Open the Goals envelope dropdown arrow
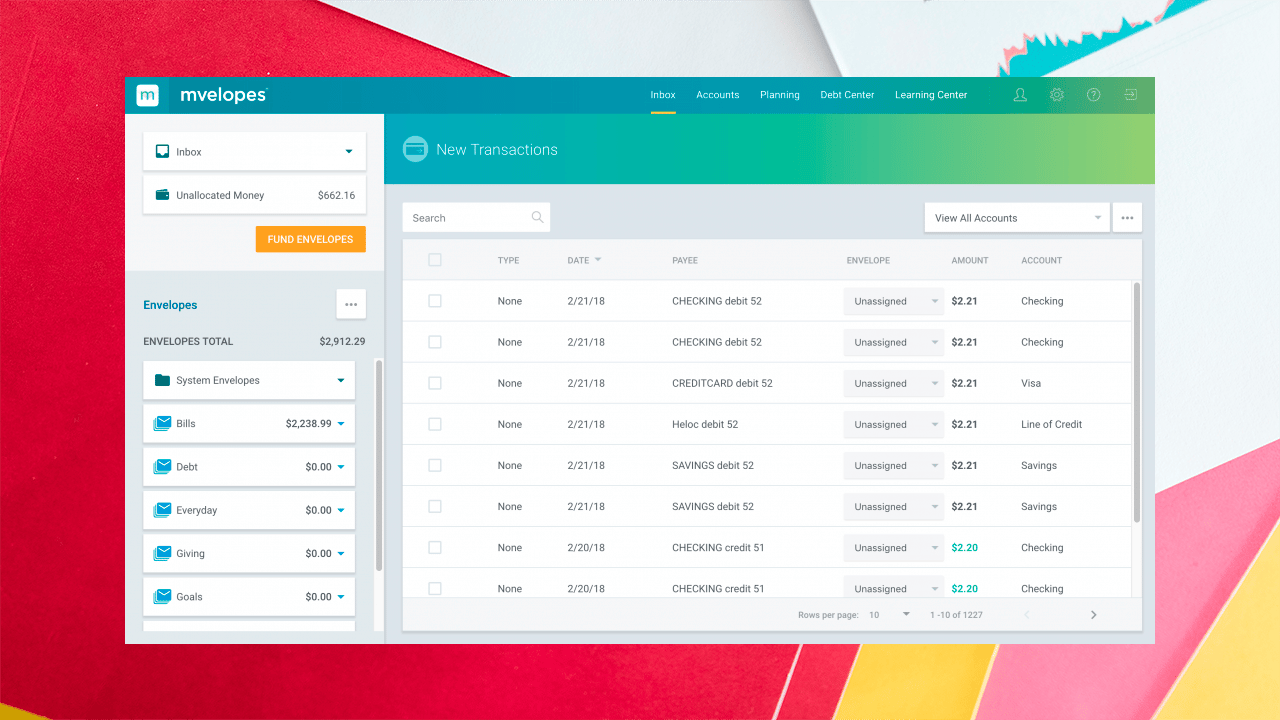This screenshot has width=1280, height=720. (341, 597)
